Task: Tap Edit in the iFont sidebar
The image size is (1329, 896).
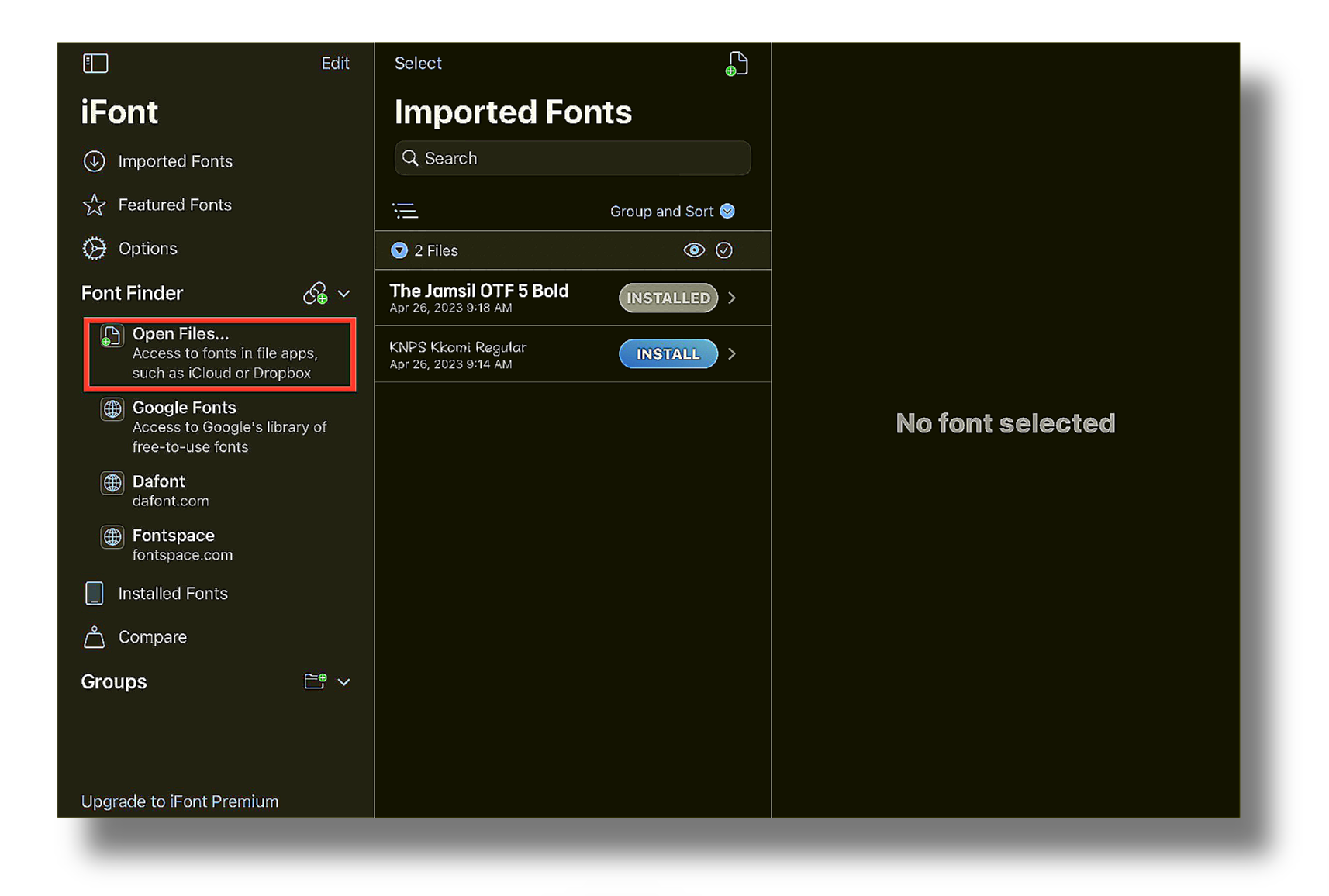Action: [x=335, y=63]
